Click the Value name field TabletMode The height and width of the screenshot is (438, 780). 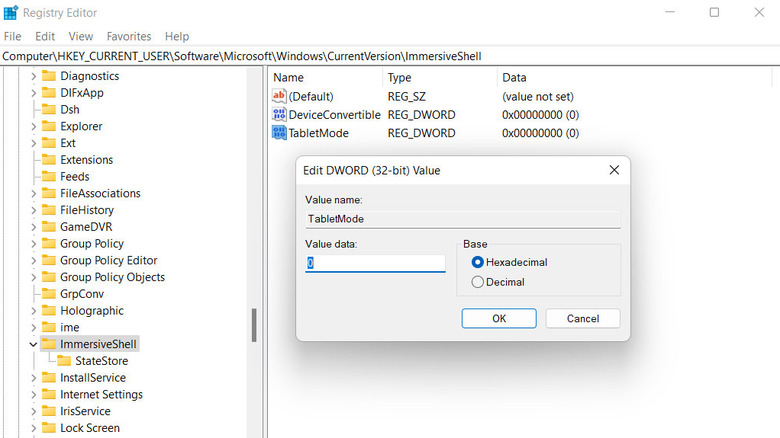(x=463, y=219)
